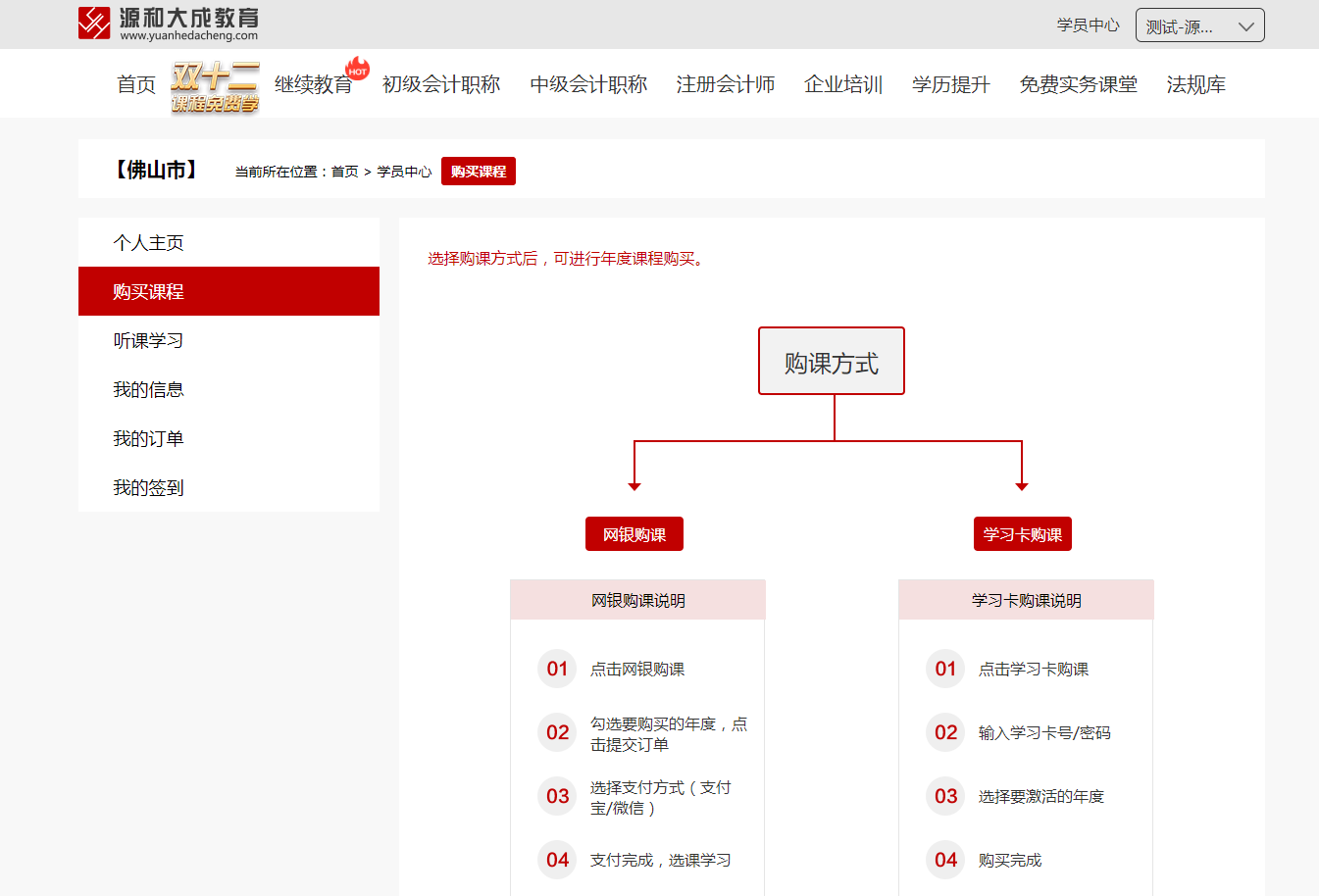Open 个人主页 in sidebar
The width and height of the screenshot is (1319, 896).
pos(149,243)
